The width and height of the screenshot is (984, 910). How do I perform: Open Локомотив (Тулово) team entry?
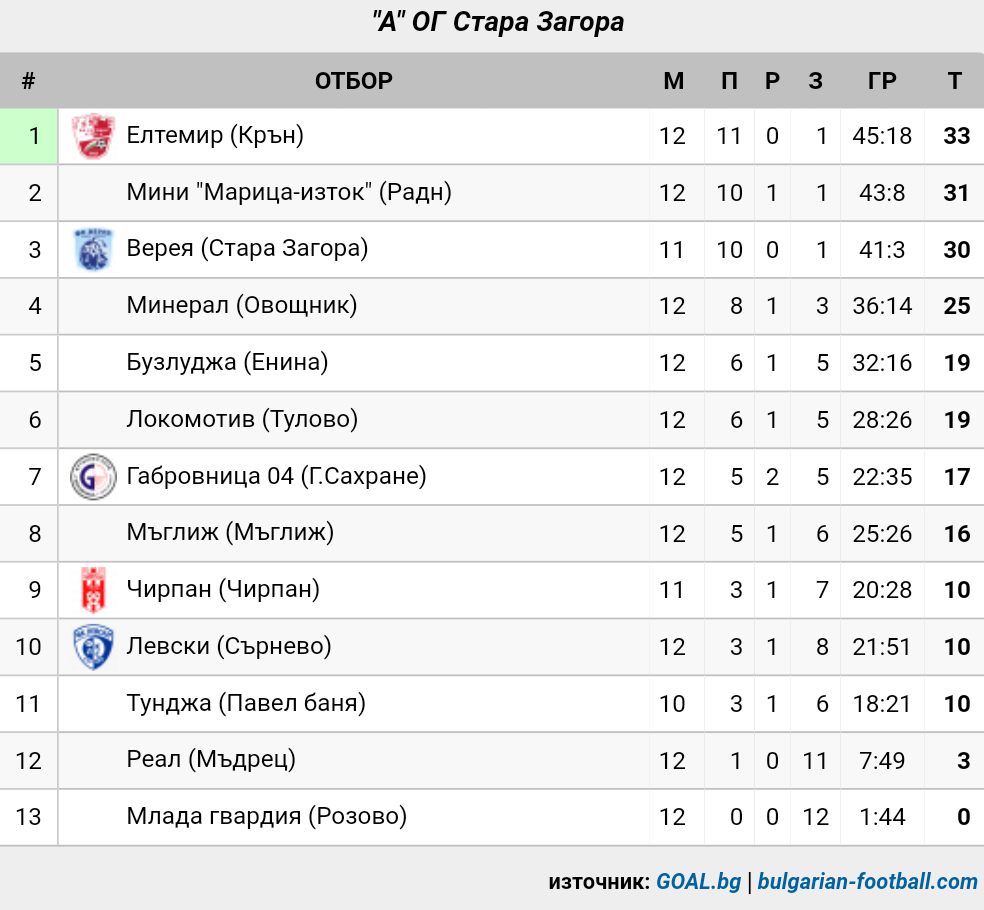pyautogui.click(x=242, y=419)
